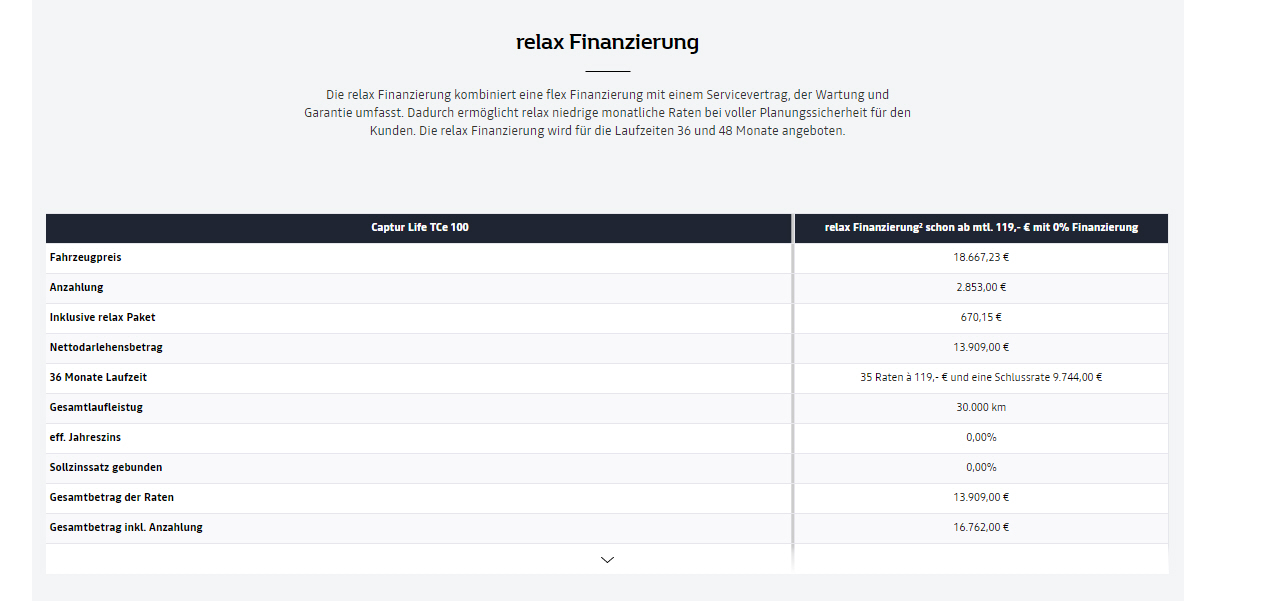This screenshot has width=1268, height=601.
Task: Click the eff. Jahreszins label
Action: (x=85, y=437)
